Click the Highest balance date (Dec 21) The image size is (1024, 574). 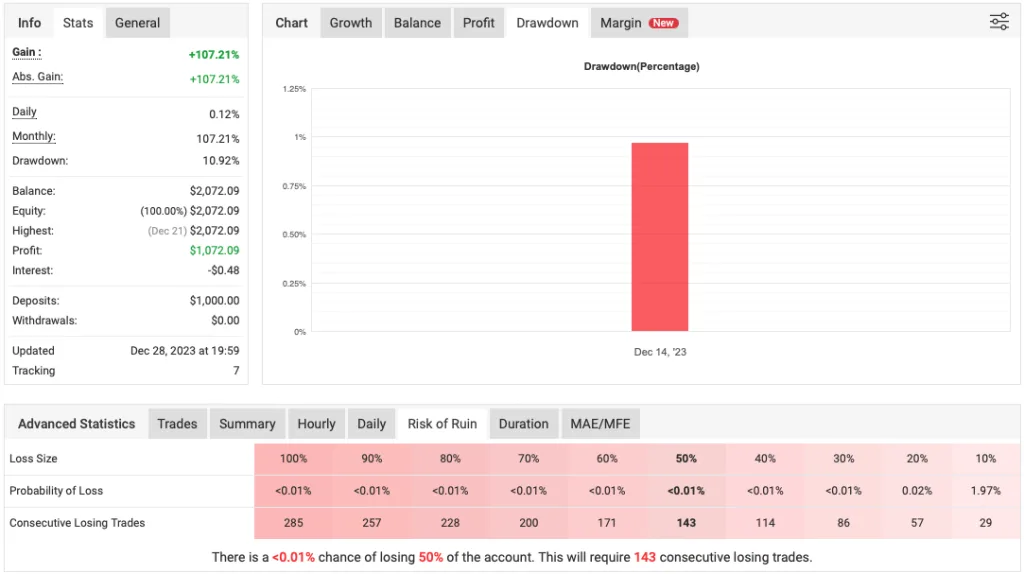point(167,231)
